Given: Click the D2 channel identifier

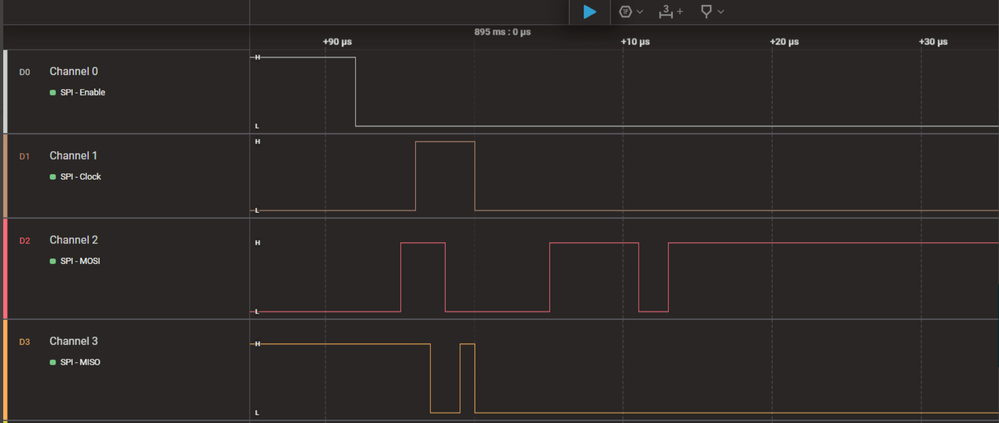Looking at the screenshot, I should click(24, 241).
